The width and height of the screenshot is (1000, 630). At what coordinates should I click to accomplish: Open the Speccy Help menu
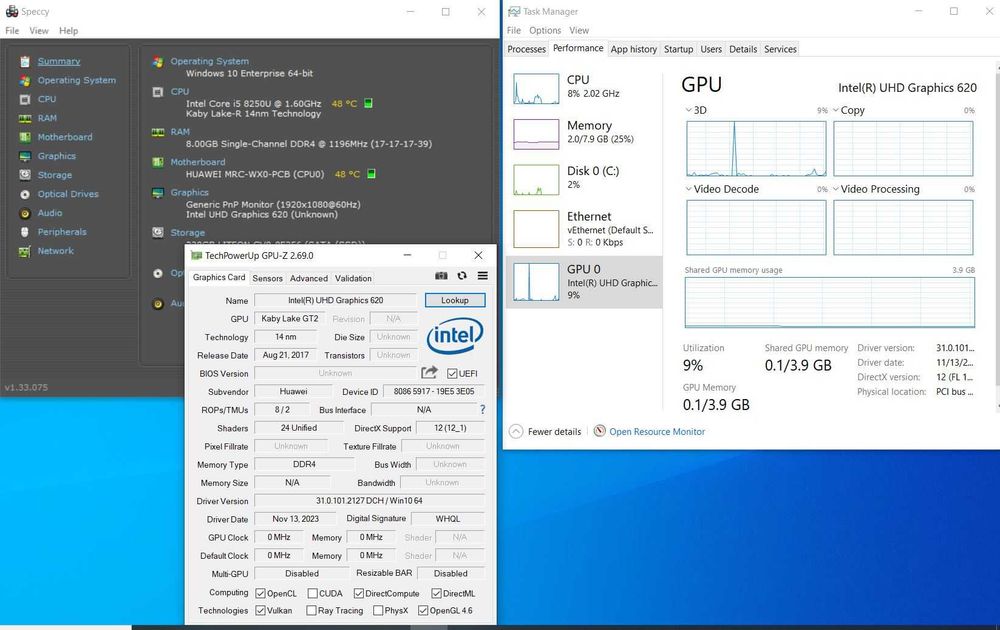click(x=69, y=31)
